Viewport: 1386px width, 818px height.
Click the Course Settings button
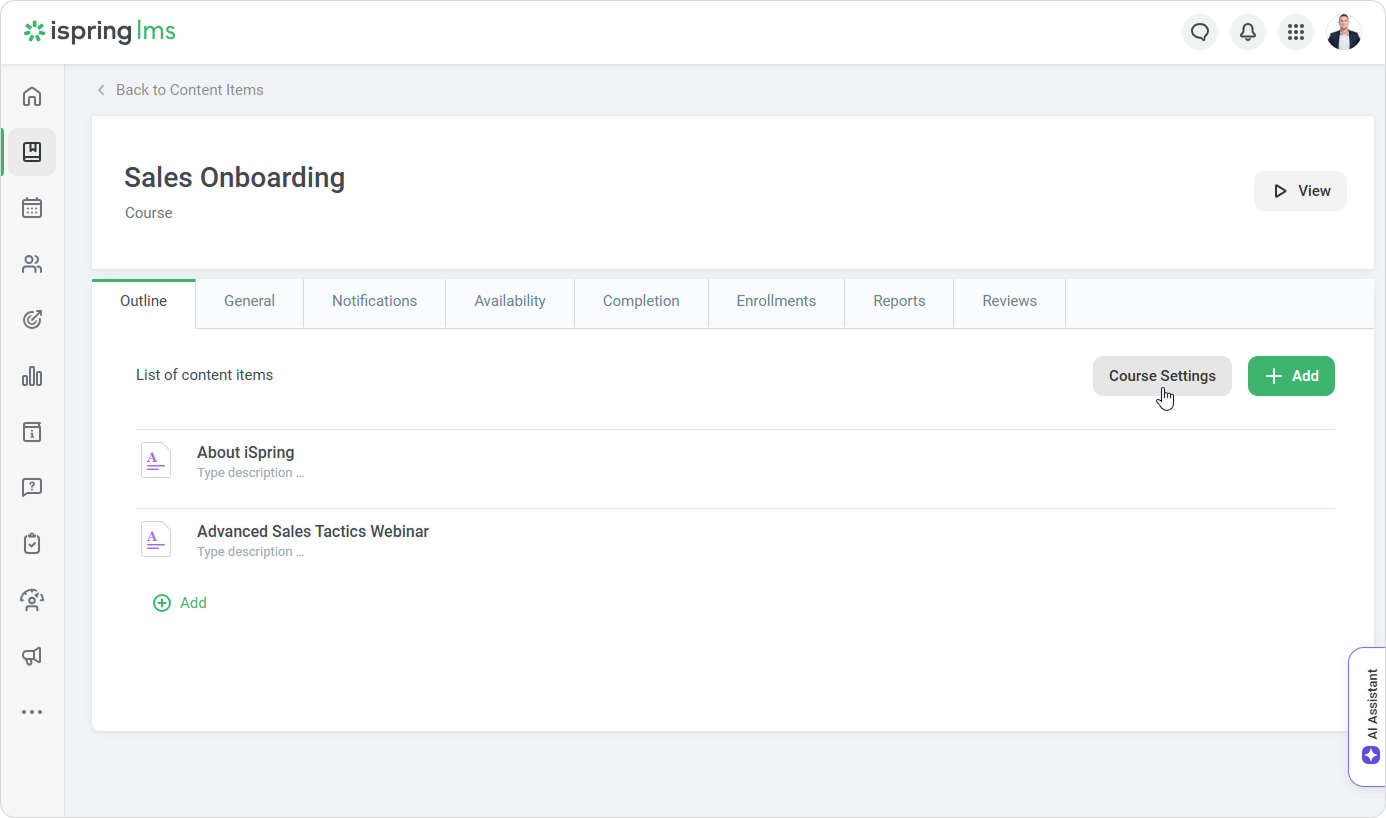coord(1162,376)
